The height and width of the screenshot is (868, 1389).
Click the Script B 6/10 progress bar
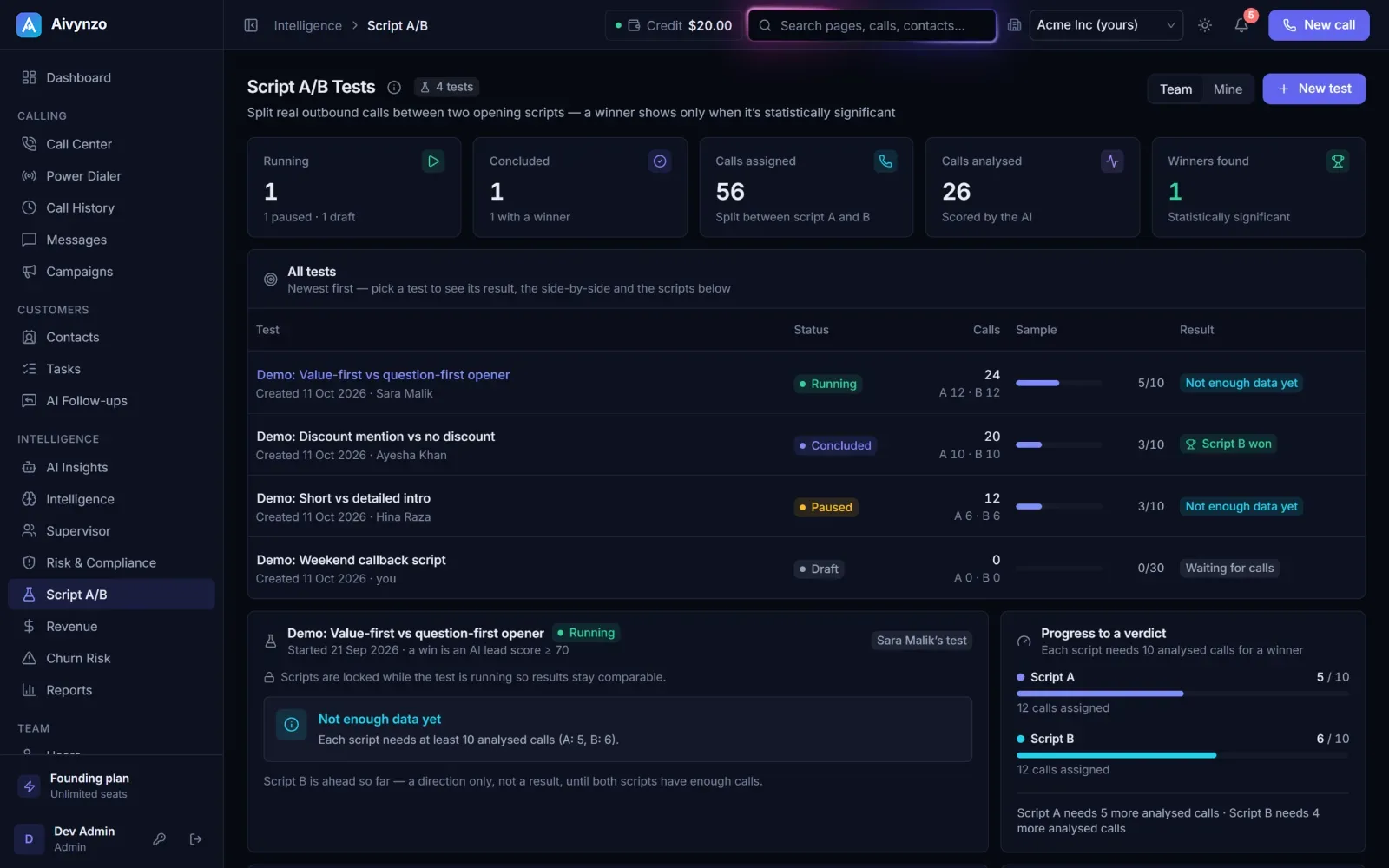1182,755
